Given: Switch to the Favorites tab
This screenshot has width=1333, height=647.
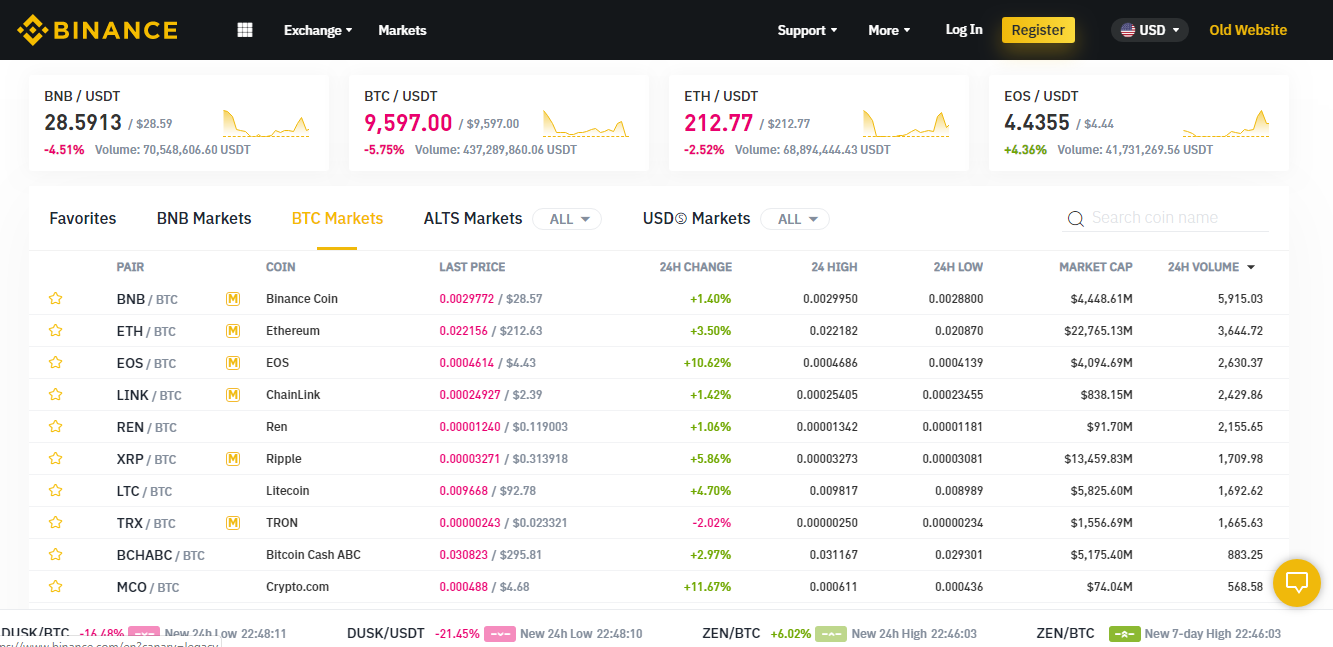Looking at the screenshot, I should coord(83,218).
